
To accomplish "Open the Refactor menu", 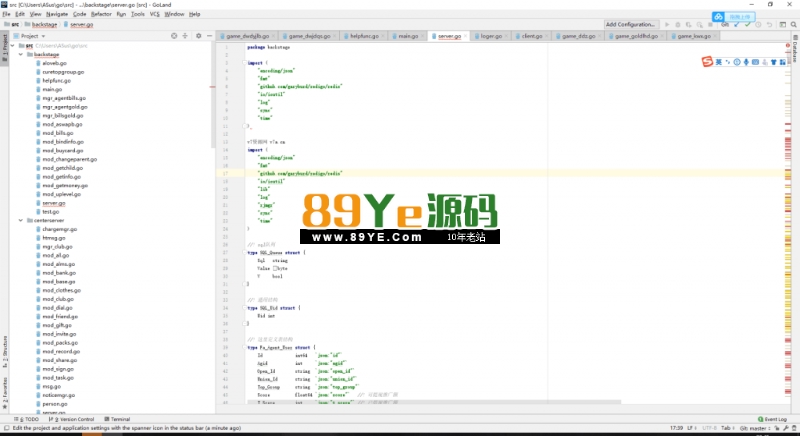I will point(101,14).
